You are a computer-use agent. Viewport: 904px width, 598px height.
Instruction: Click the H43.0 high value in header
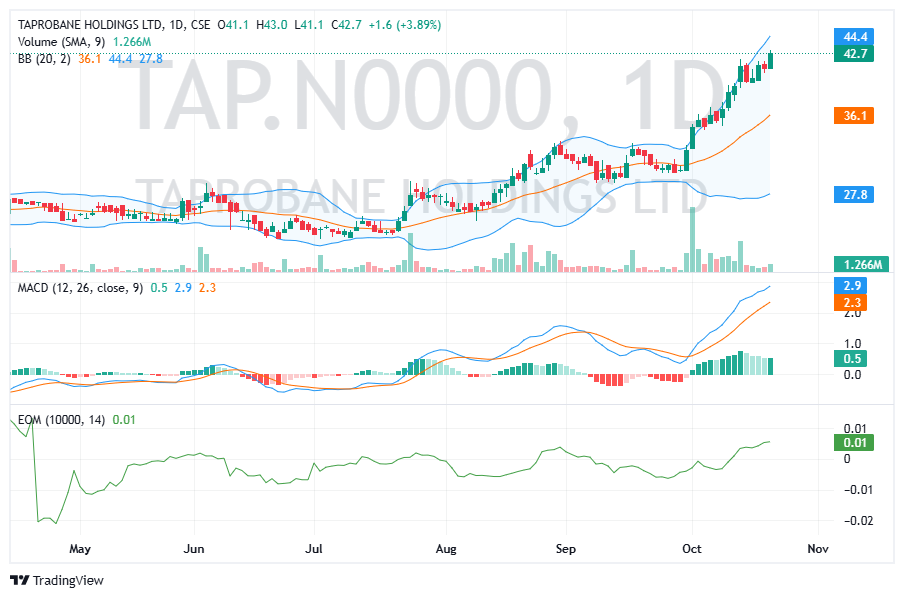(x=272, y=25)
